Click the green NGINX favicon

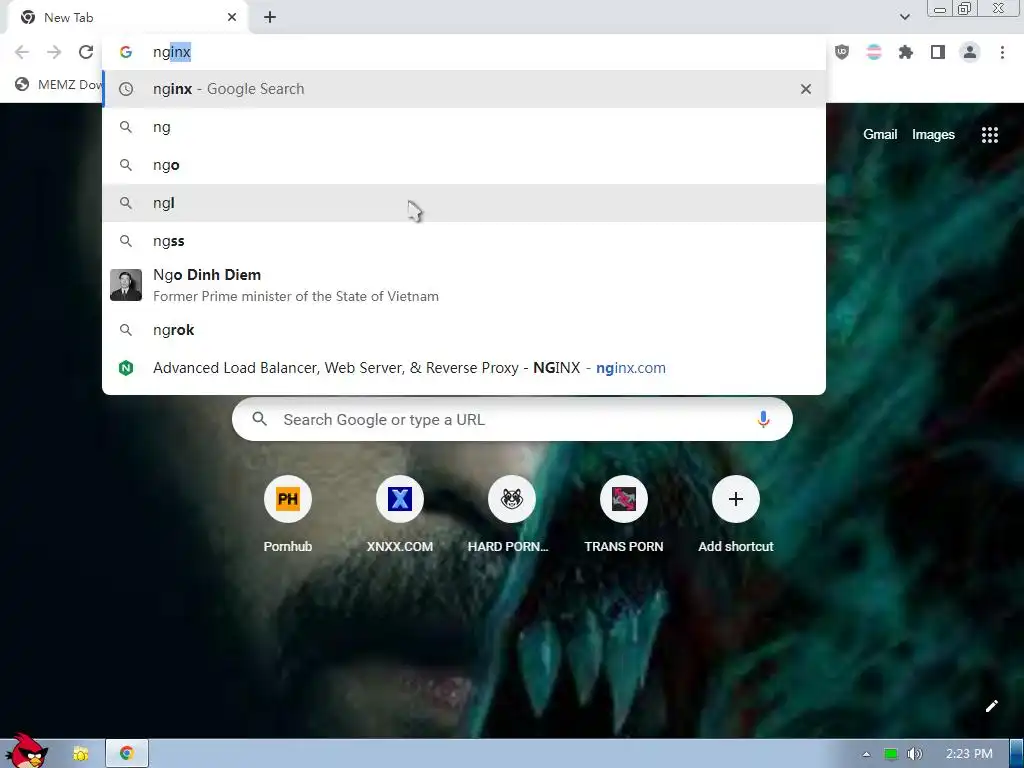click(x=126, y=368)
